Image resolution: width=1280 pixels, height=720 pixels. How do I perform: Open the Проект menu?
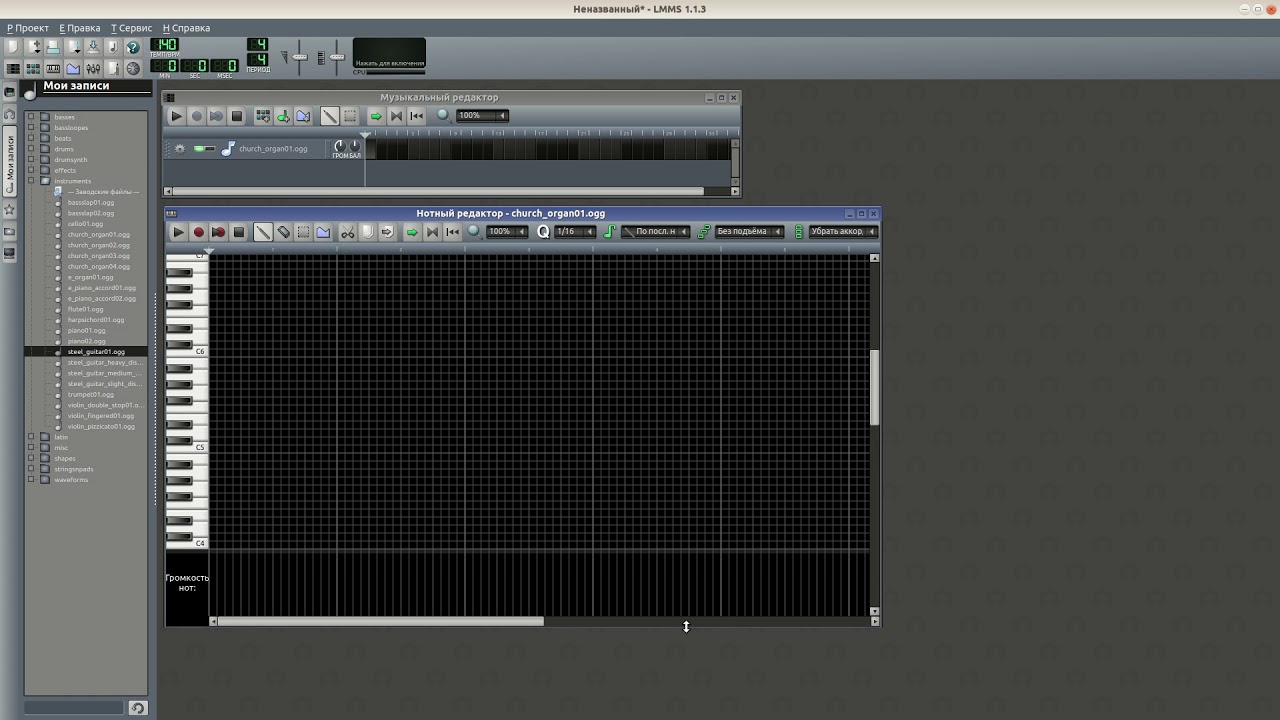click(28, 28)
